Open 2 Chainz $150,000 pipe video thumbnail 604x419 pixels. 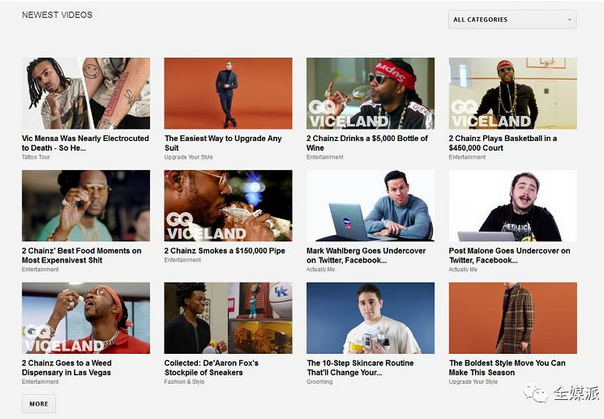coord(228,206)
